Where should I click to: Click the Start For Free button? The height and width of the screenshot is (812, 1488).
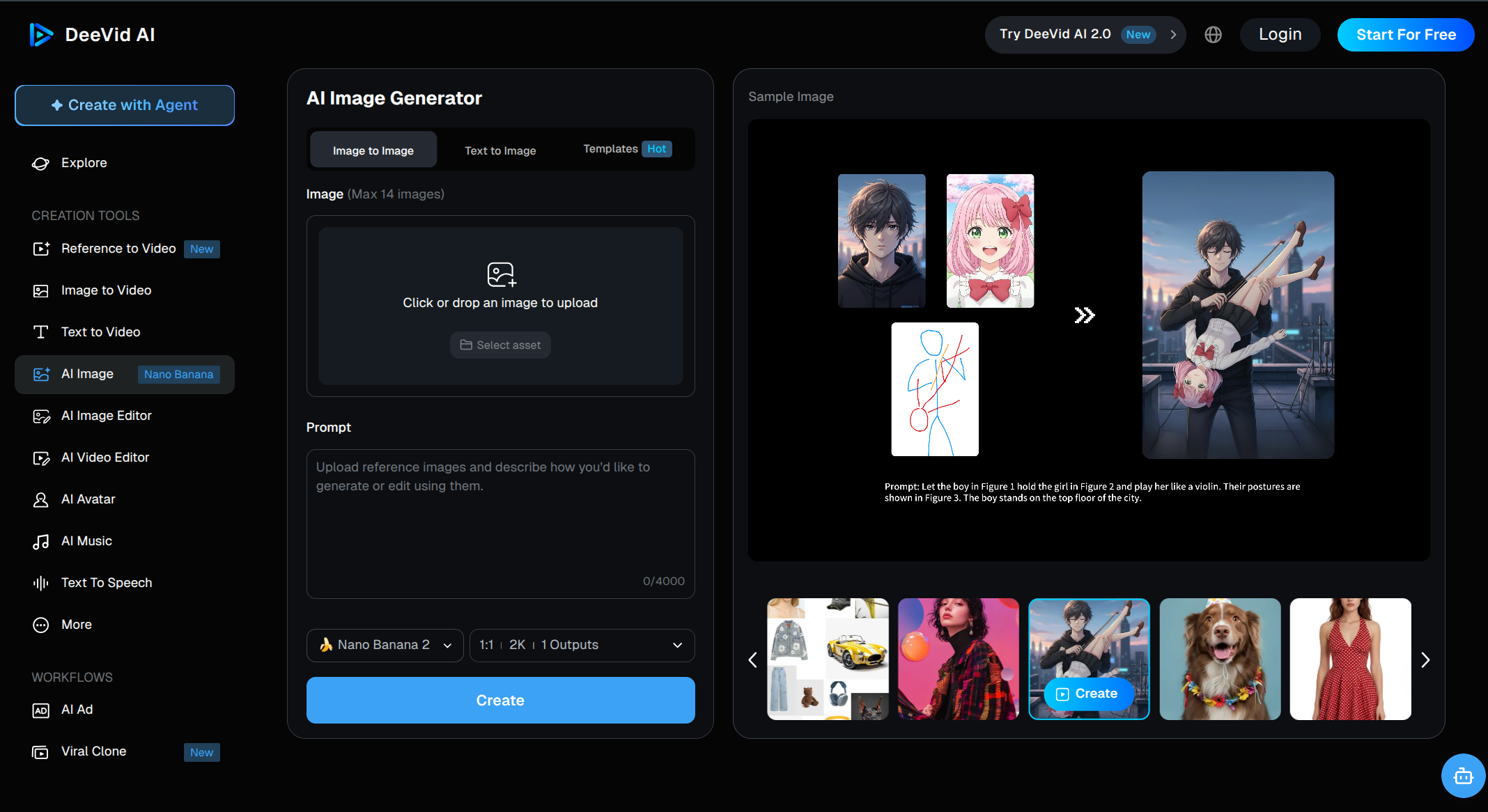[1406, 35]
